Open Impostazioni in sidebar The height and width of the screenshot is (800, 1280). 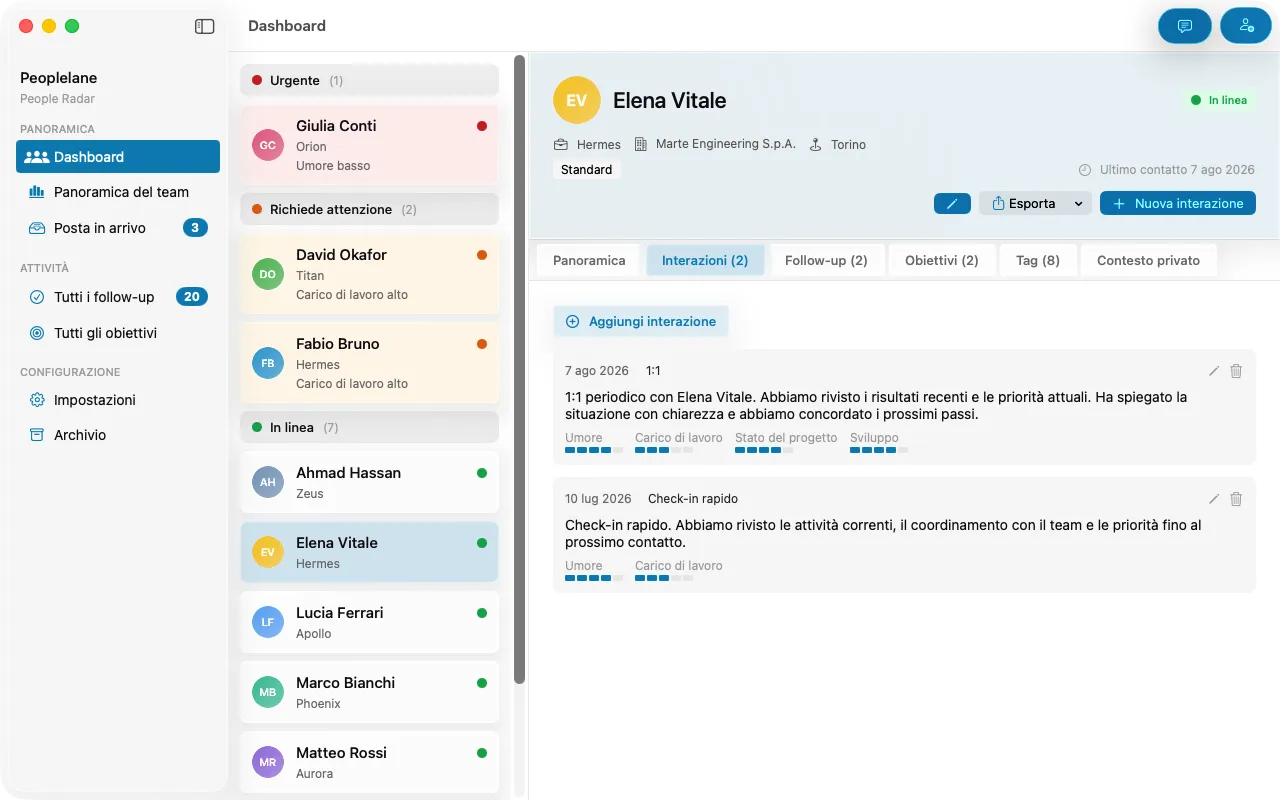click(118, 400)
